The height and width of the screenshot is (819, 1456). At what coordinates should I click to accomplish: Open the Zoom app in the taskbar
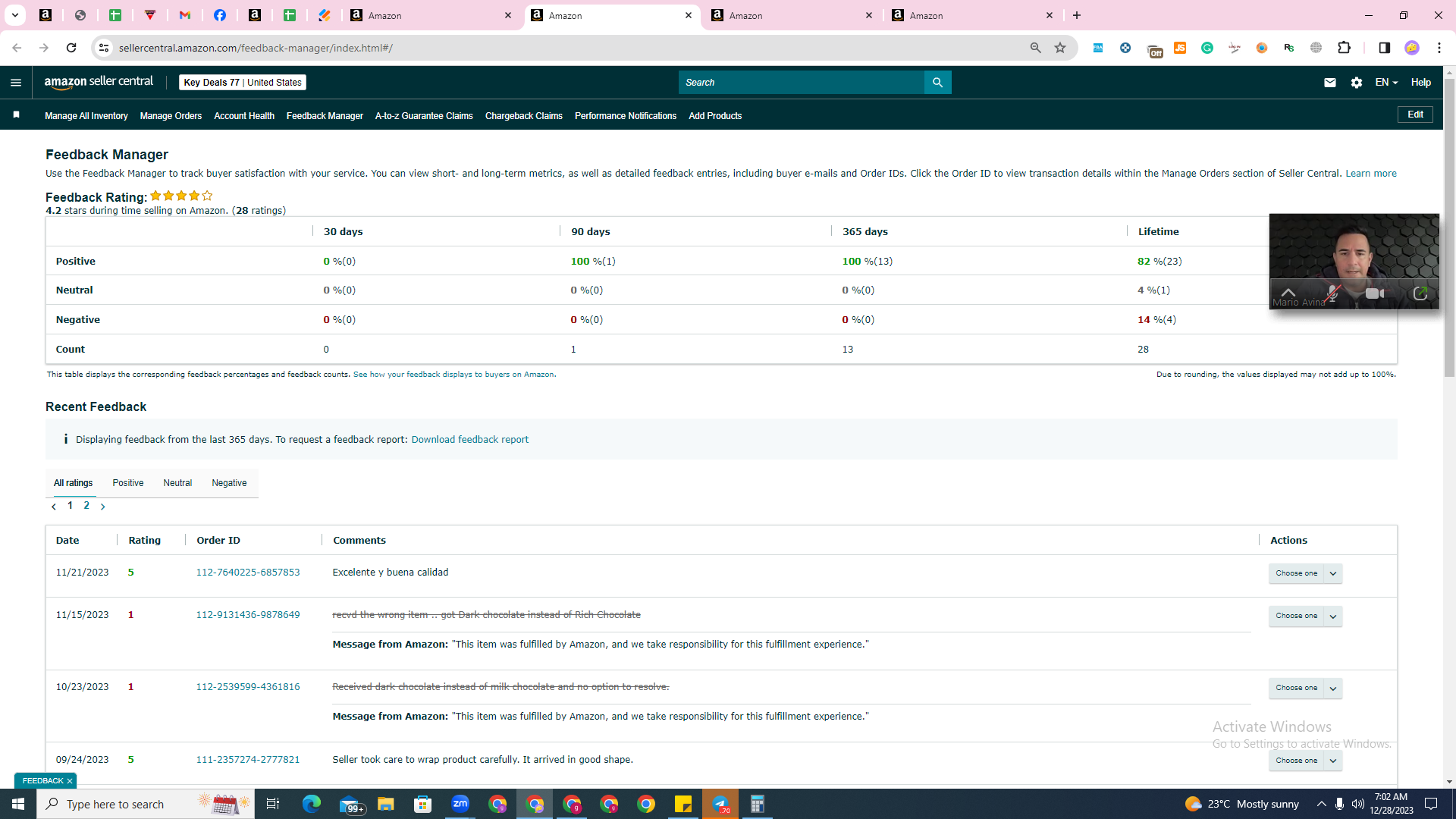tap(460, 804)
